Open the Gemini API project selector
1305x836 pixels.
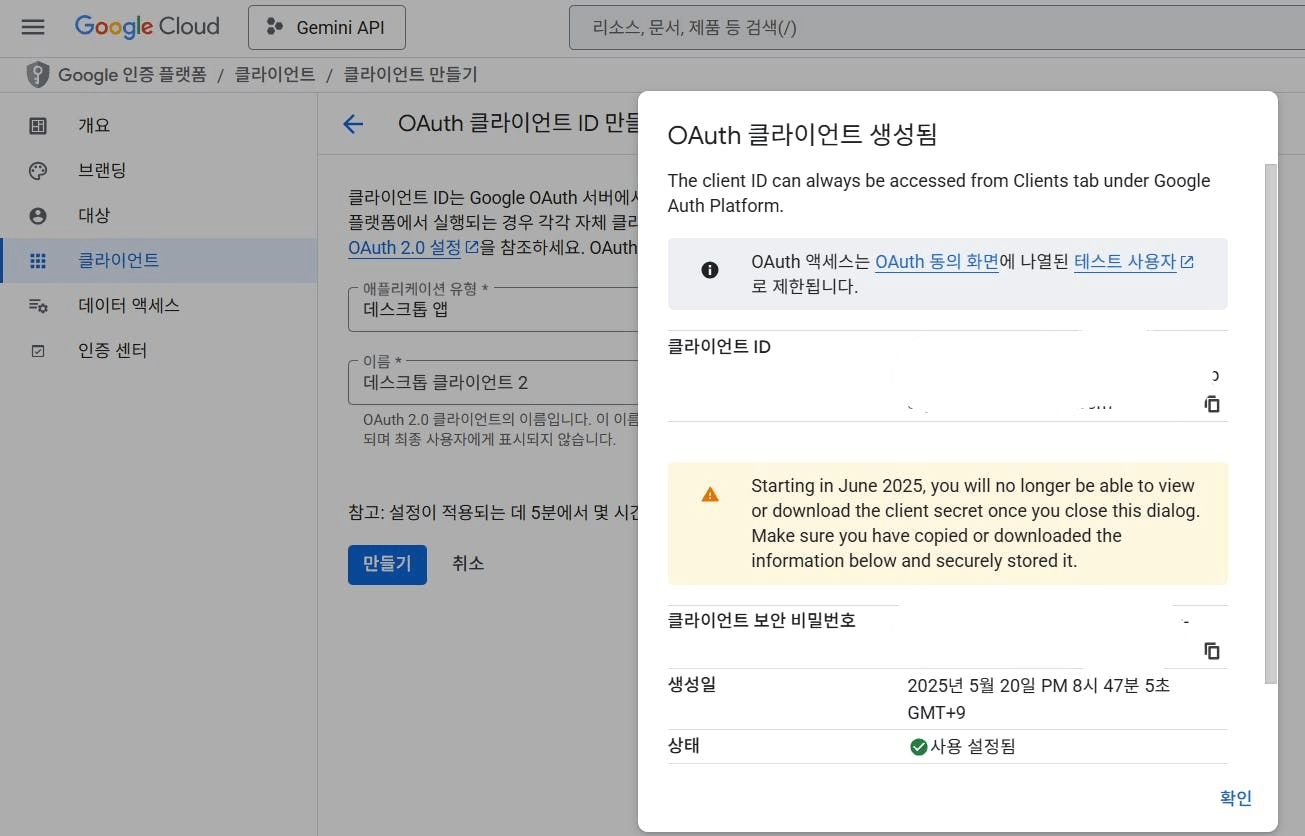pyautogui.click(x=327, y=27)
